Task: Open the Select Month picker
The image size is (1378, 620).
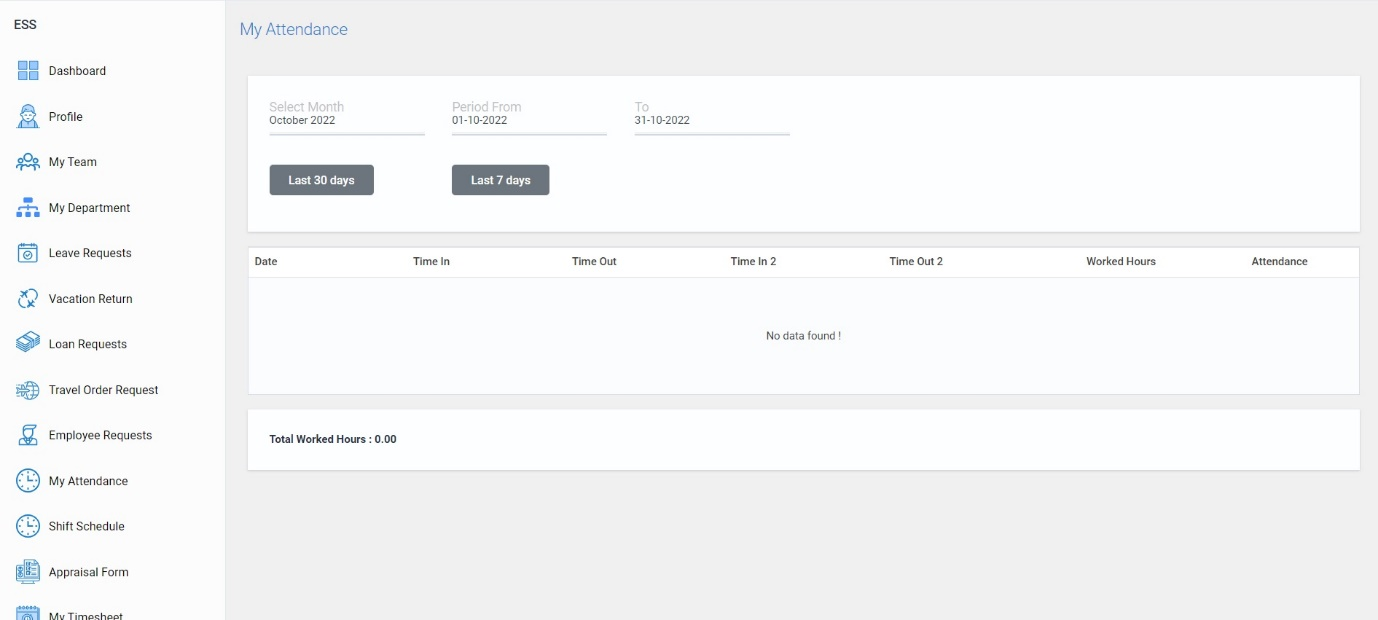Action: [x=345, y=119]
